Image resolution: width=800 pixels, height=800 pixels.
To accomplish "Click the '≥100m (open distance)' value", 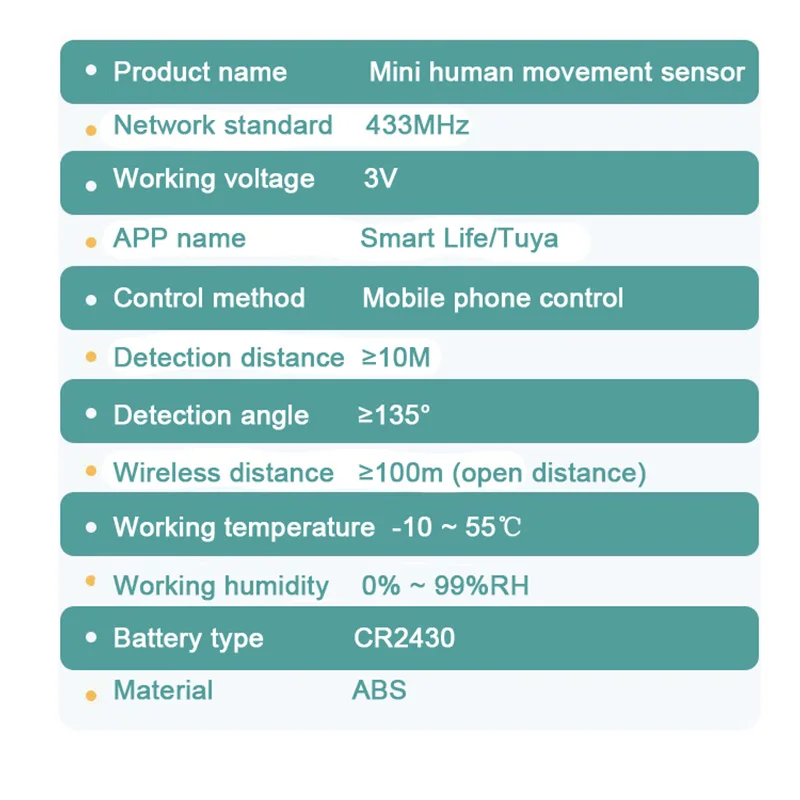I will (502, 473).
